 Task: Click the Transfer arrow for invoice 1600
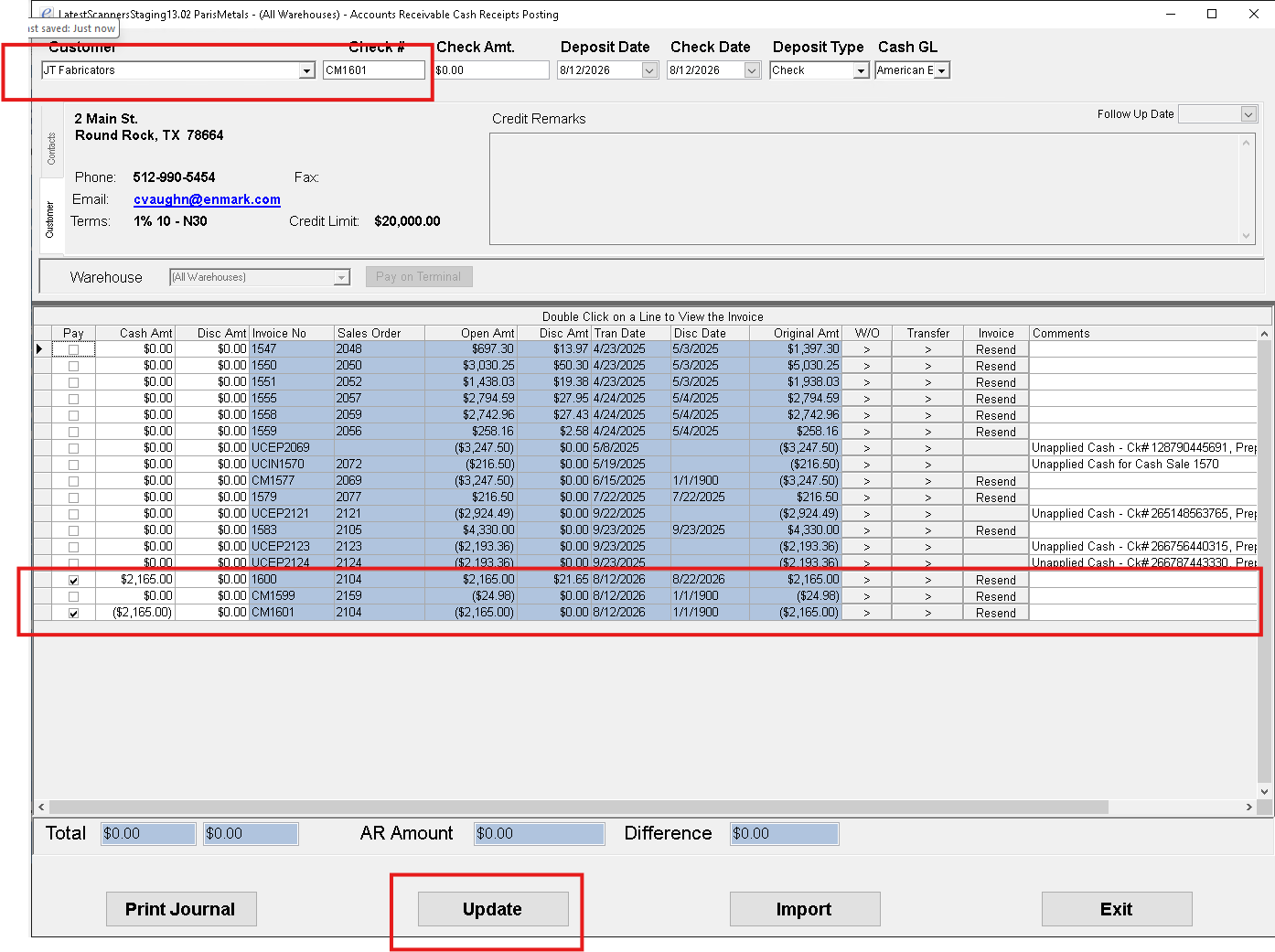927,580
